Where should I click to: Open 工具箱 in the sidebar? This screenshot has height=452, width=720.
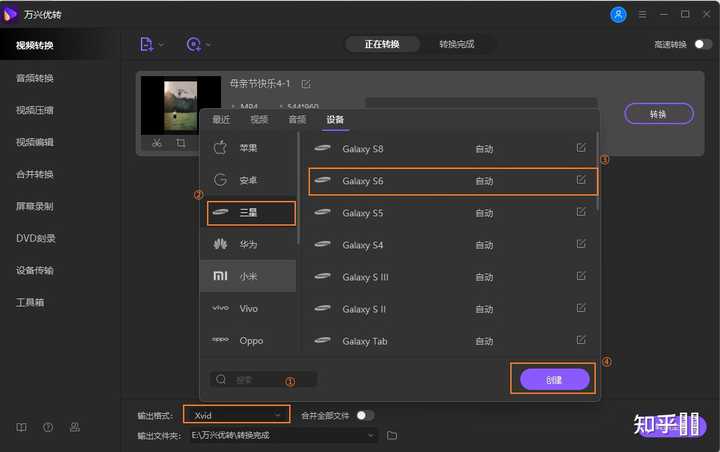(x=30, y=302)
